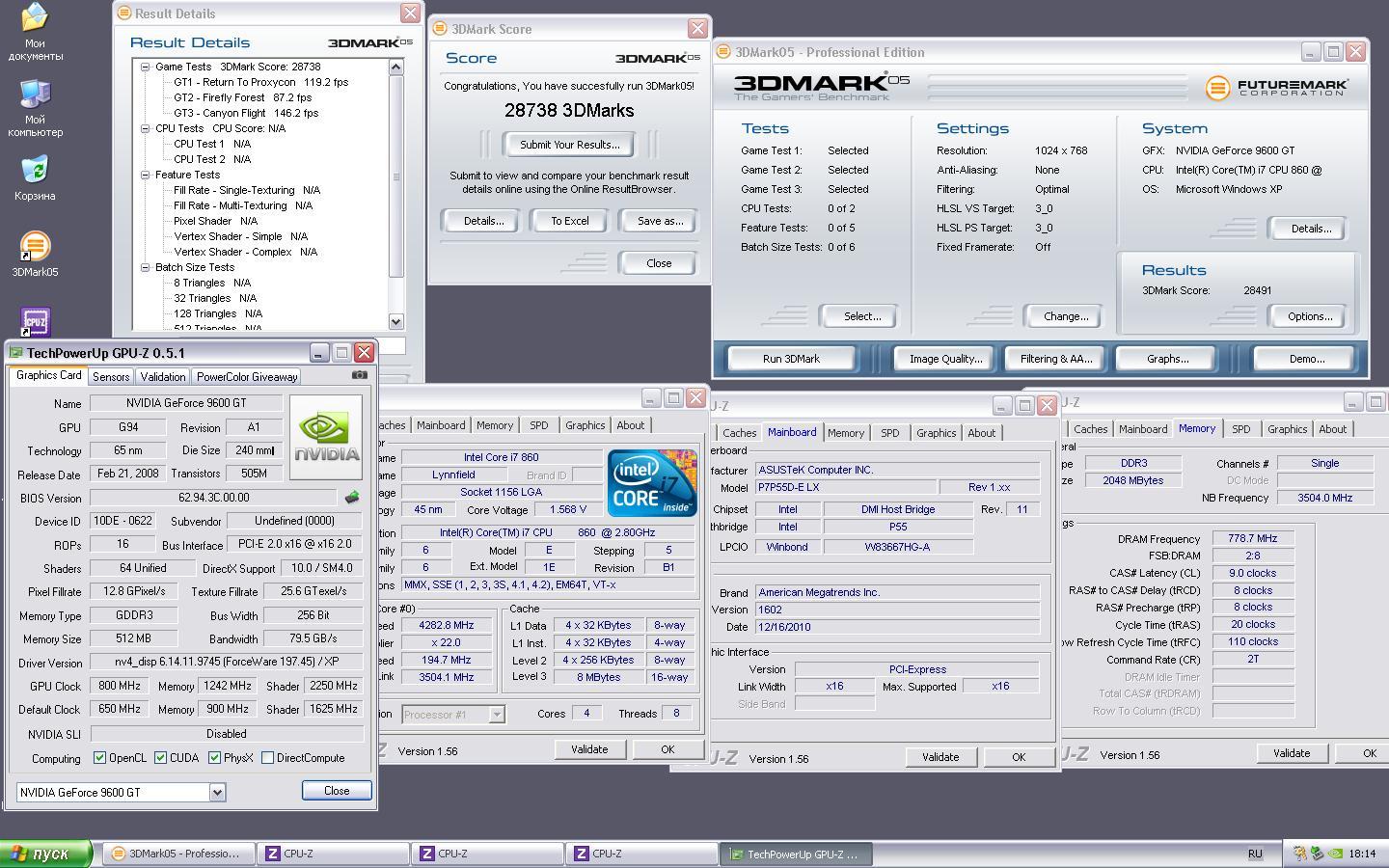The height and width of the screenshot is (868, 1389).
Task: Toggle the CUDA checkbox in GPU-Z
Action: [160, 758]
